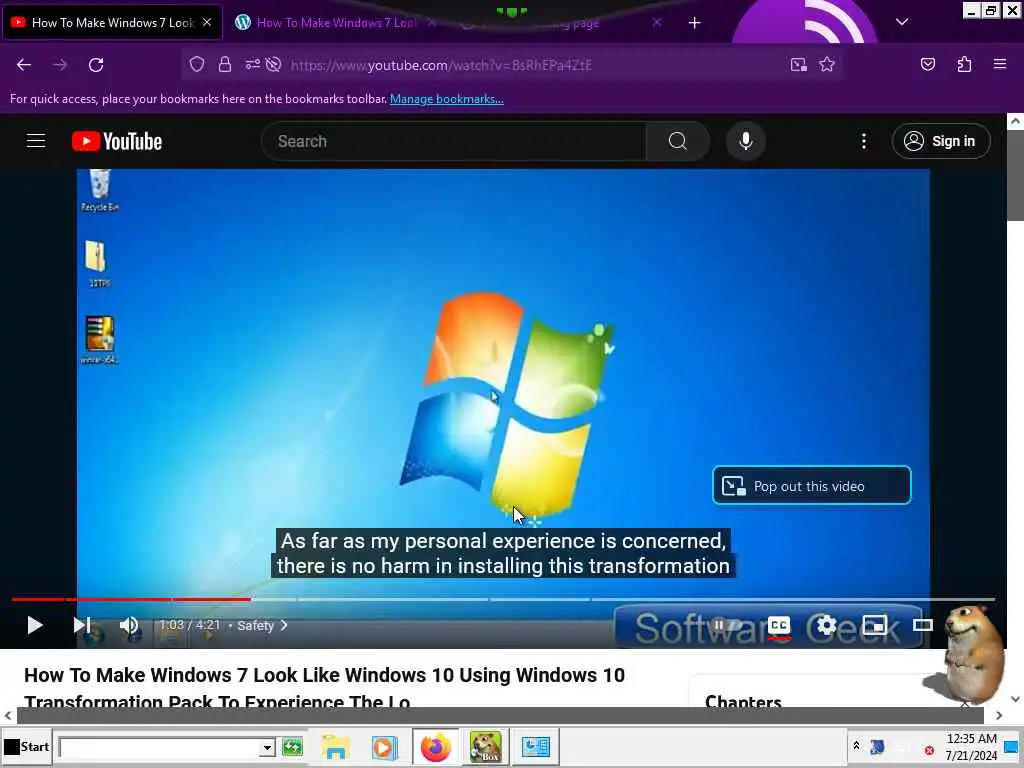Open File Explorer from taskbar
The width and height of the screenshot is (1024, 768).
coord(336,746)
